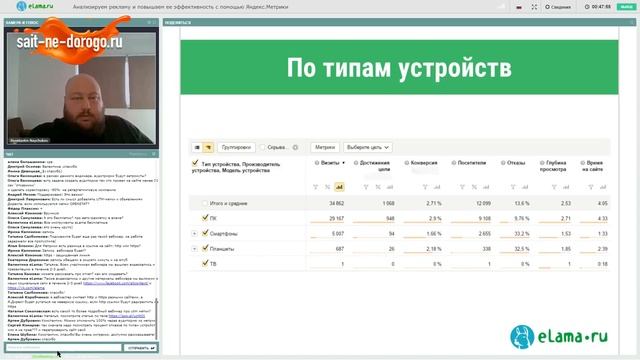The width and height of the screenshot is (640, 360).
Task: Click the chart icon under Отказы
Action: pyautogui.click(x=525, y=187)
